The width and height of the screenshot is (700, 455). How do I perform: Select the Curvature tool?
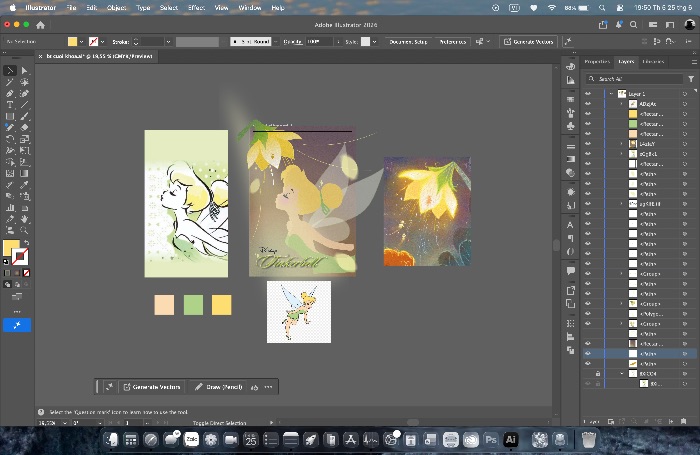coord(24,93)
